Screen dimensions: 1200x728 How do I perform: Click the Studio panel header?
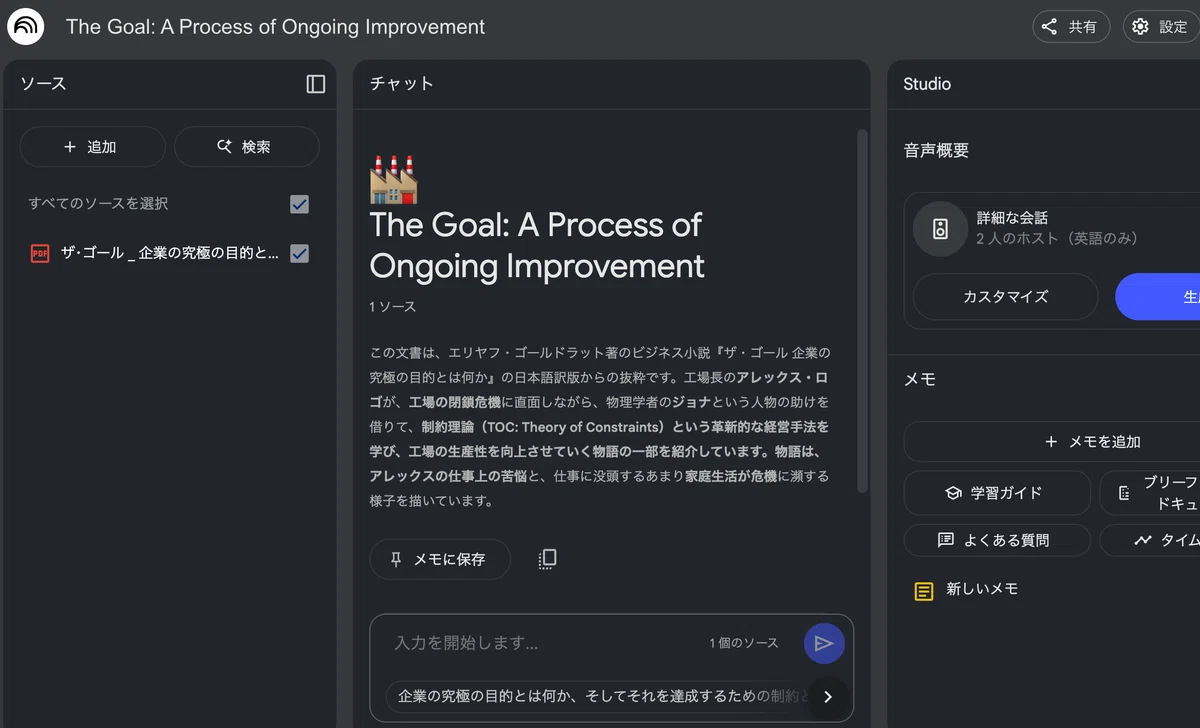(927, 84)
